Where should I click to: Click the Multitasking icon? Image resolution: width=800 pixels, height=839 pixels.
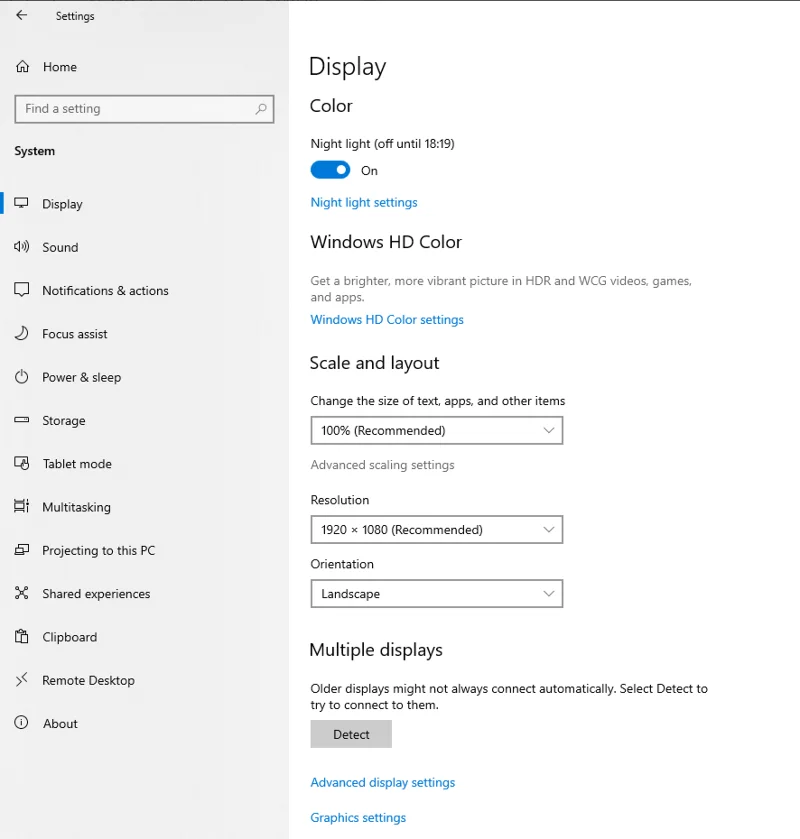(21, 506)
